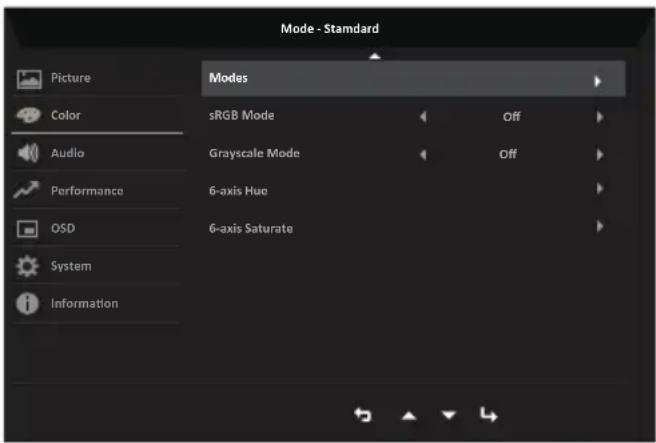Expand the Modes submenu arrow

(597, 81)
